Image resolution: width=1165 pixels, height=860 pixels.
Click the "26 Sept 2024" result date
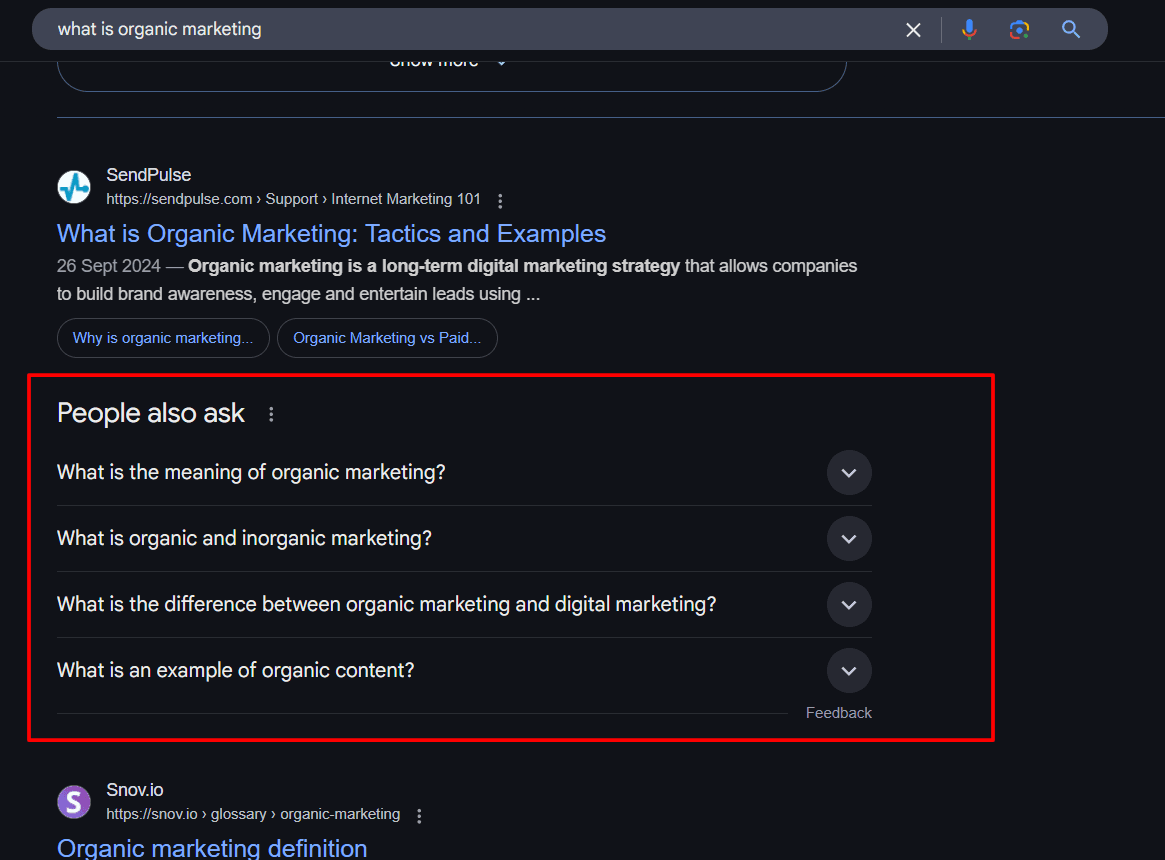pos(108,266)
